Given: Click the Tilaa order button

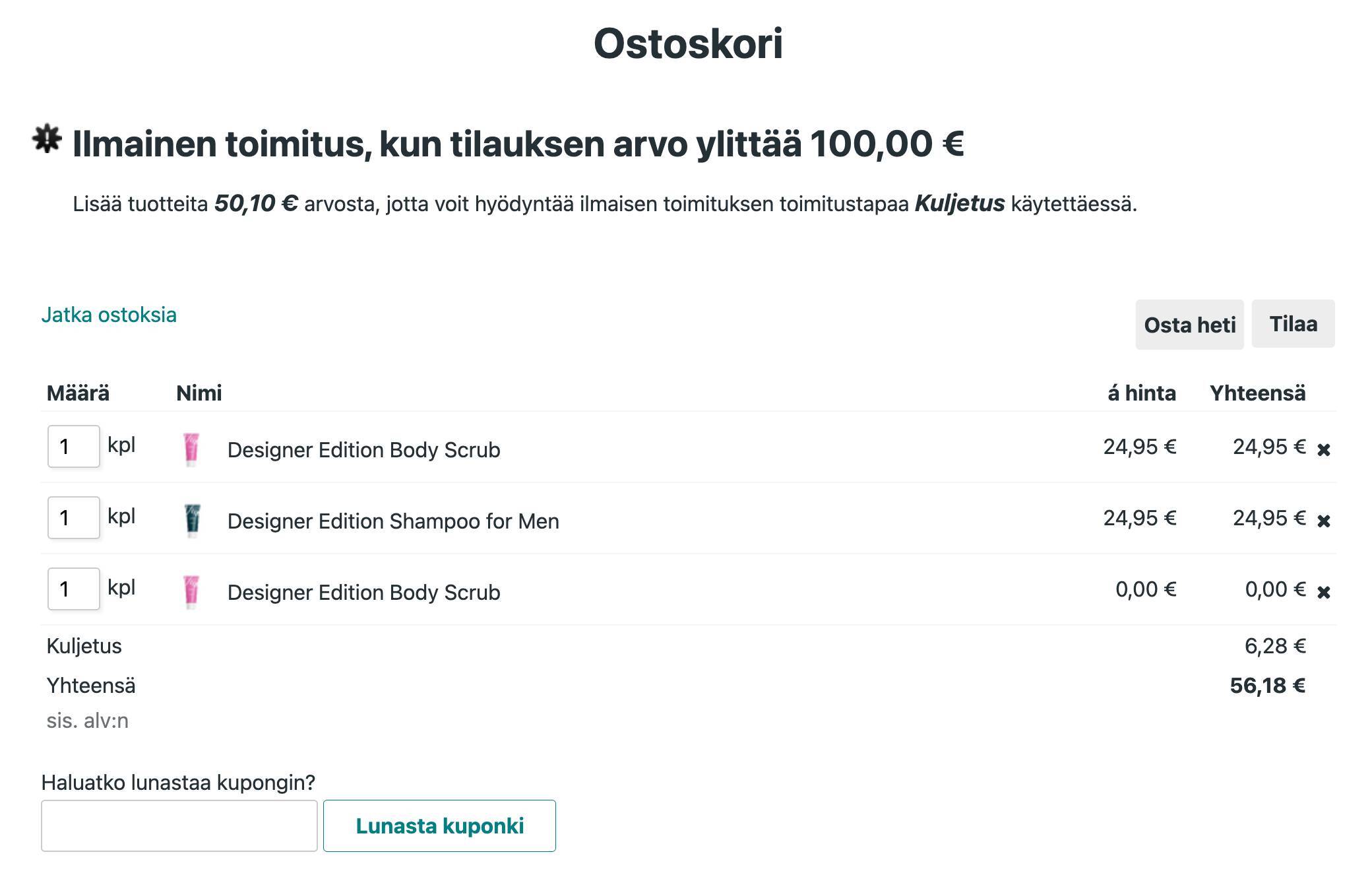Looking at the screenshot, I should pyautogui.click(x=1293, y=324).
